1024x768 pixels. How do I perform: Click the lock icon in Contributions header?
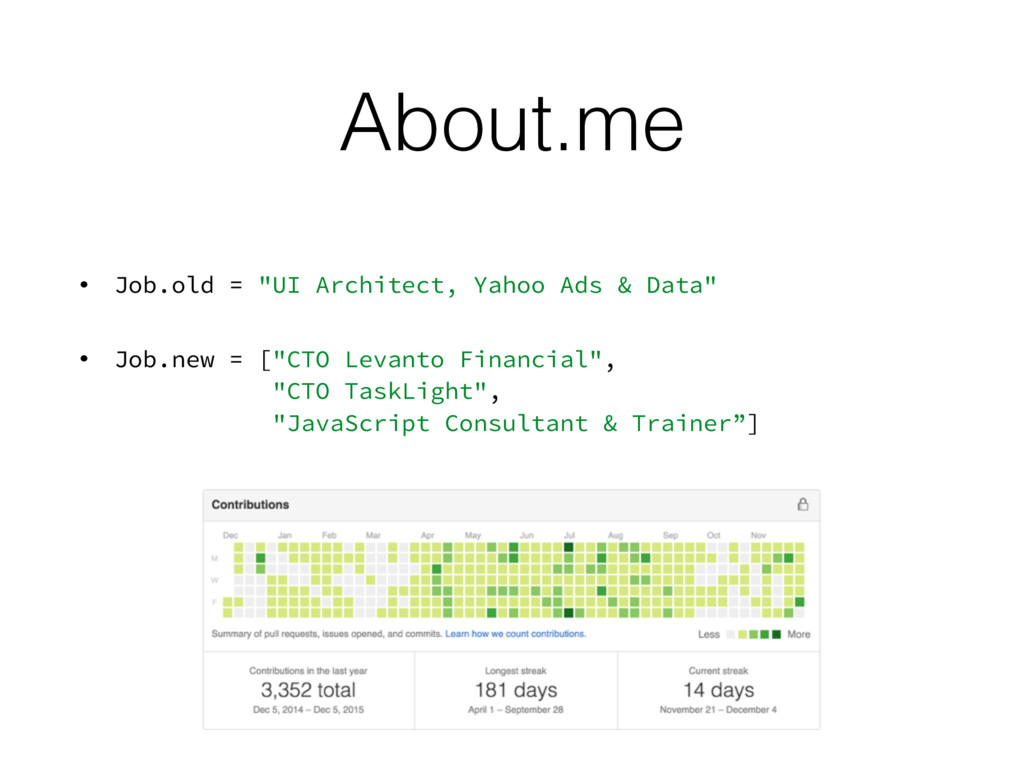(x=803, y=504)
